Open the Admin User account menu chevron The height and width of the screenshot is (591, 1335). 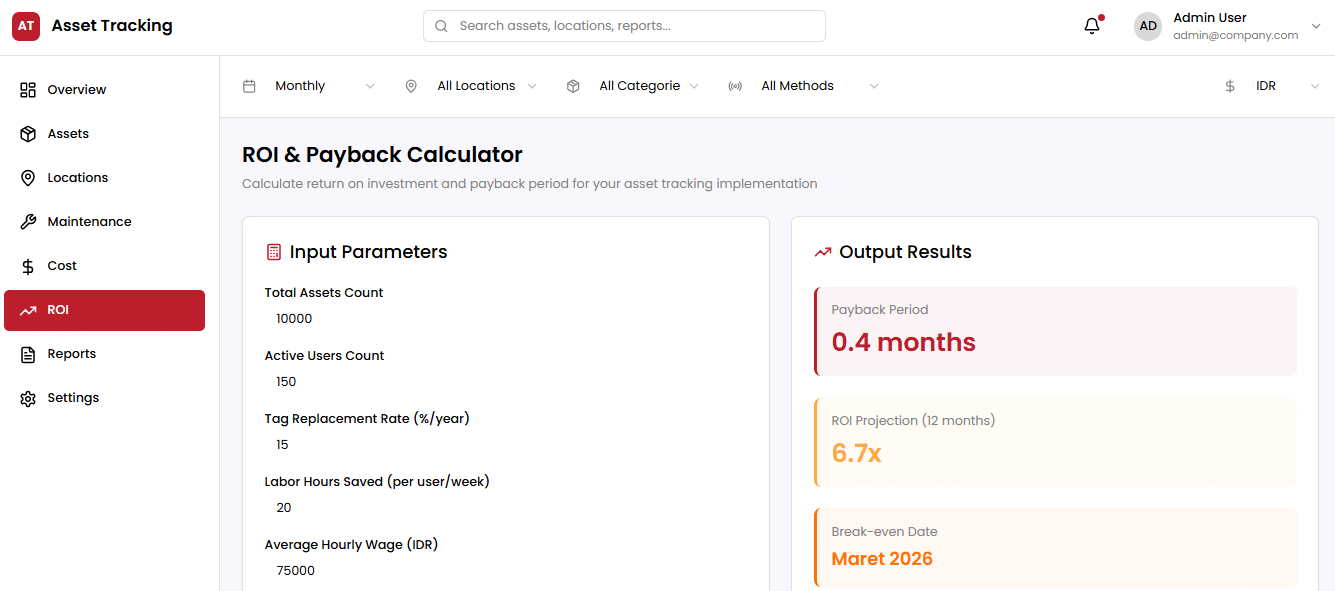tap(1315, 27)
